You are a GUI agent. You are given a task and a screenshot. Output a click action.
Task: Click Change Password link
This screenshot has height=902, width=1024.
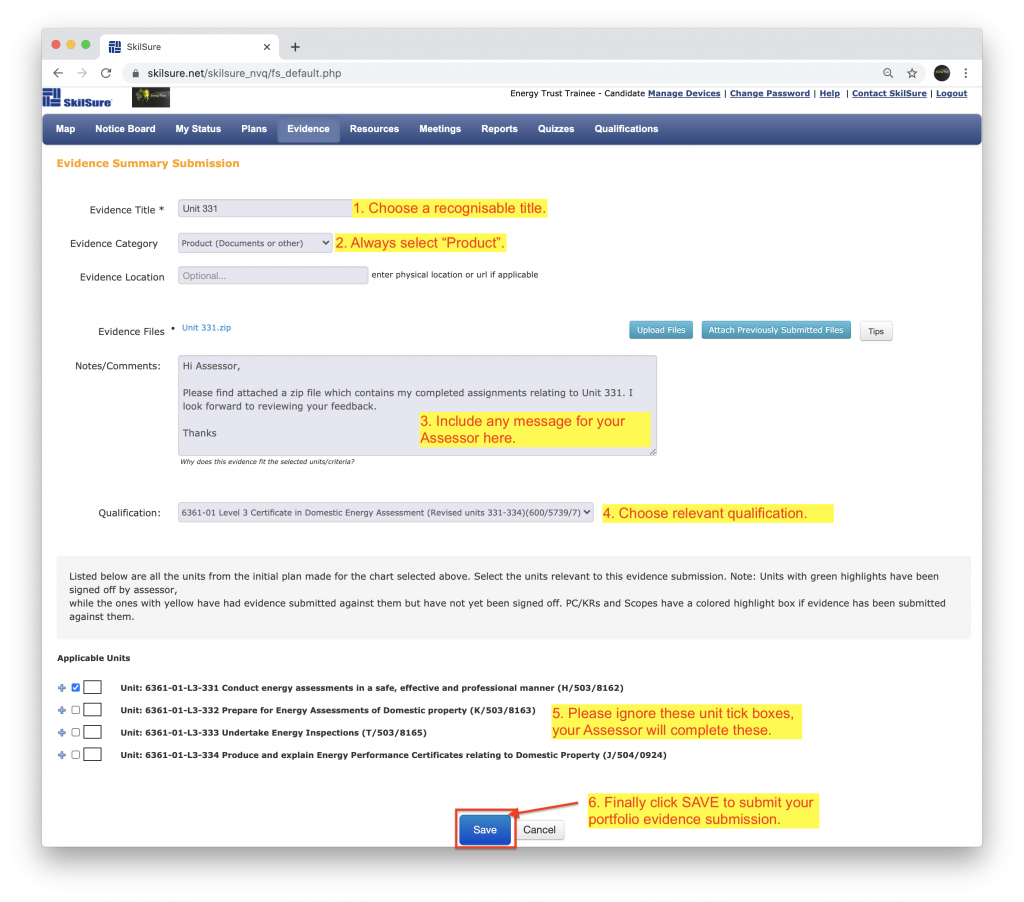point(769,93)
